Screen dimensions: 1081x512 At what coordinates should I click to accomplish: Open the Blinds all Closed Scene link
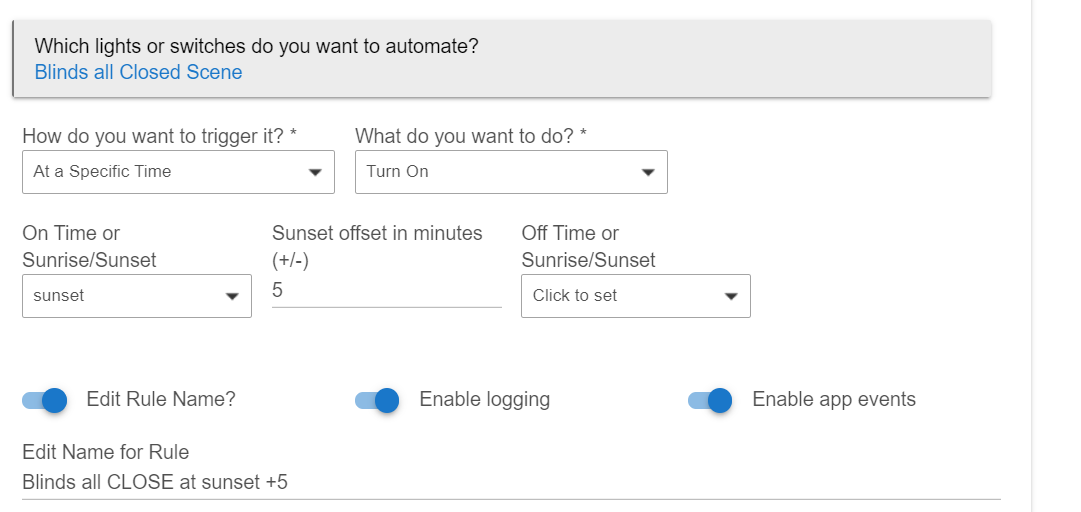click(x=138, y=72)
